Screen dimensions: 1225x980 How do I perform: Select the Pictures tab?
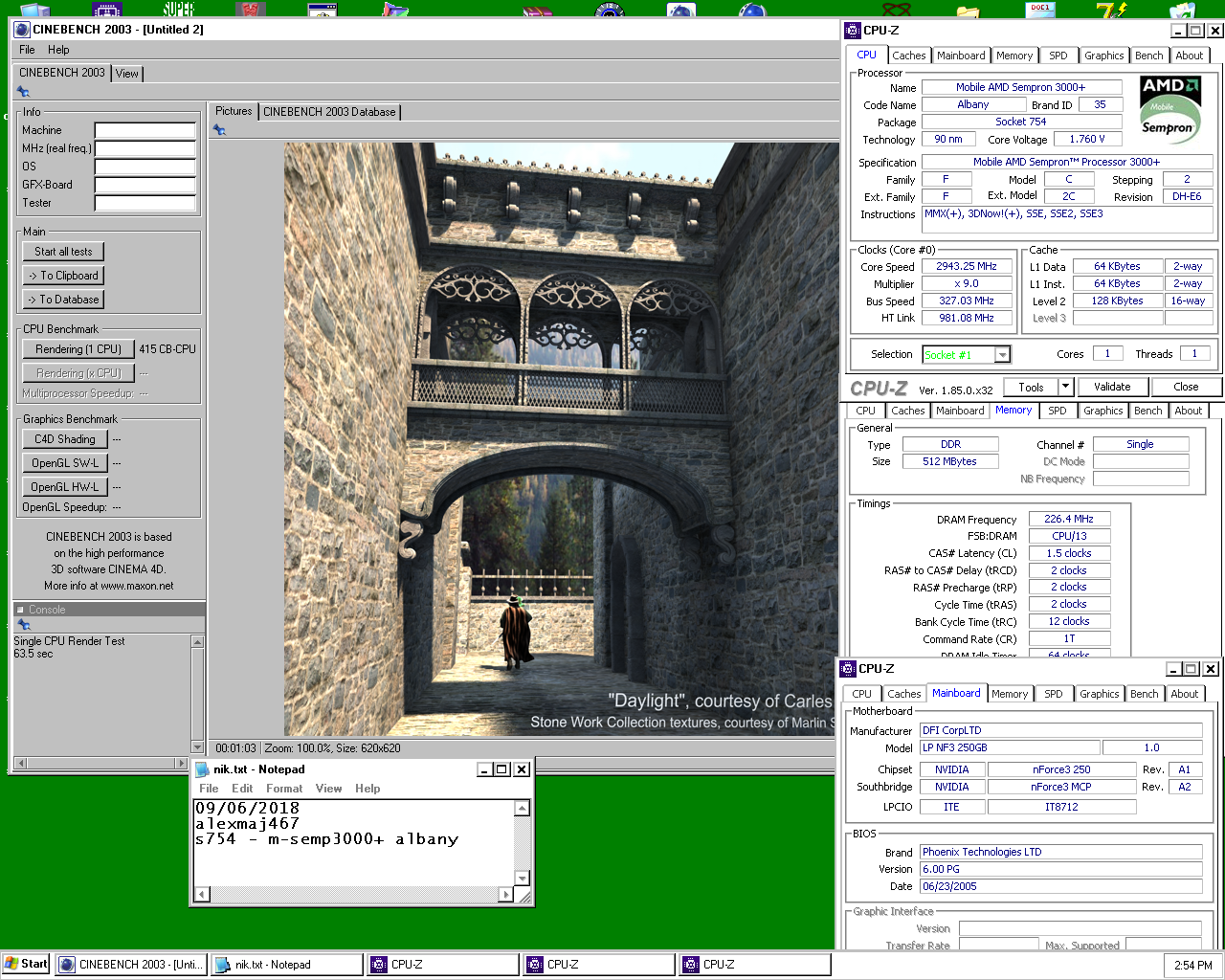pyautogui.click(x=234, y=111)
